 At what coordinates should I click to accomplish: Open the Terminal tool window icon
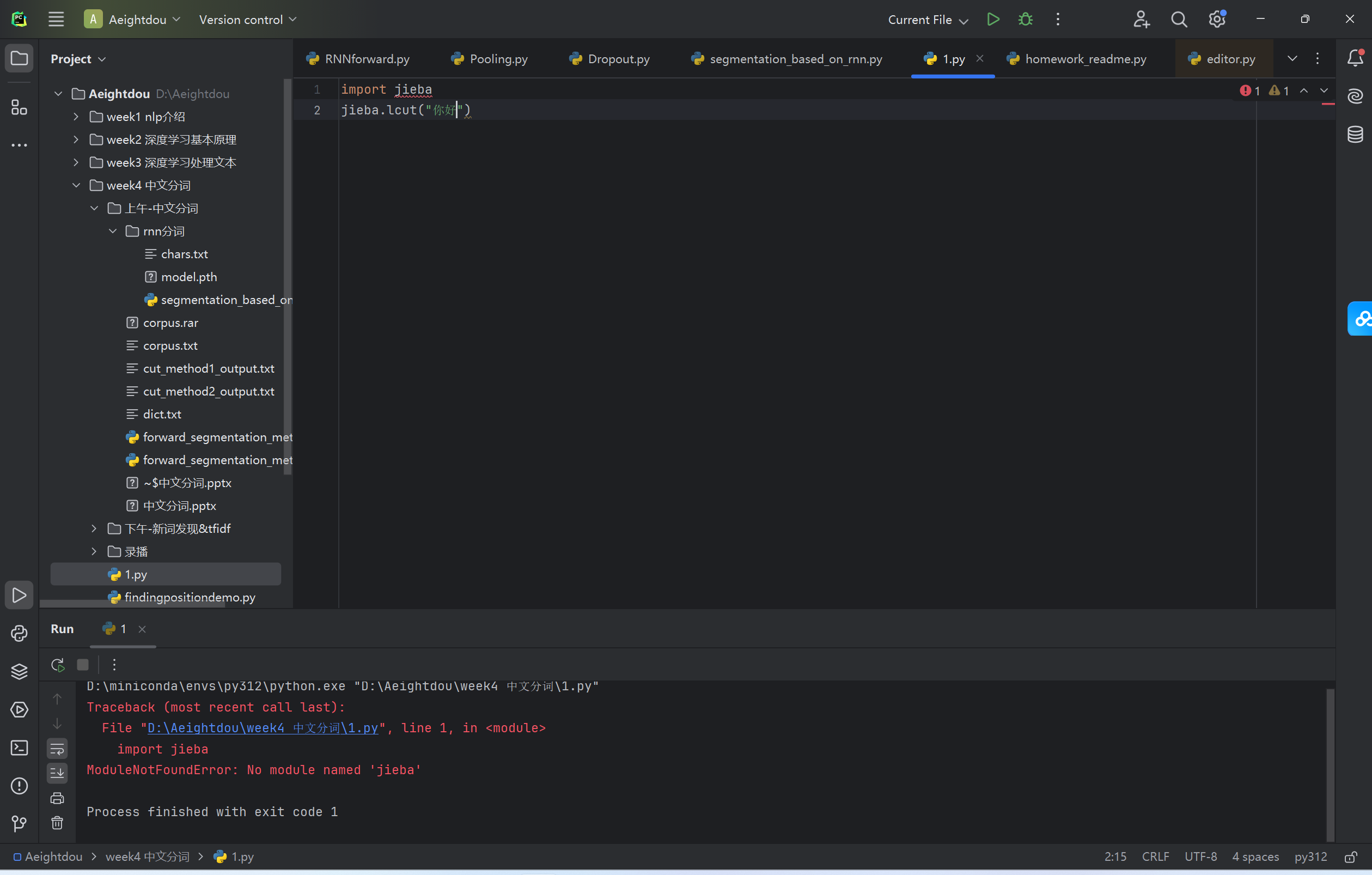click(x=19, y=749)
